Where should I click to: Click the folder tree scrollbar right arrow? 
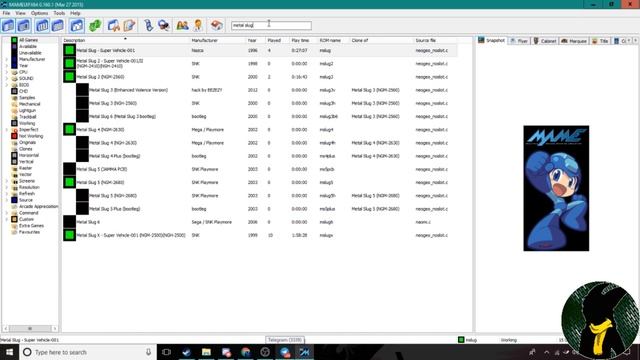pos(55,328)
